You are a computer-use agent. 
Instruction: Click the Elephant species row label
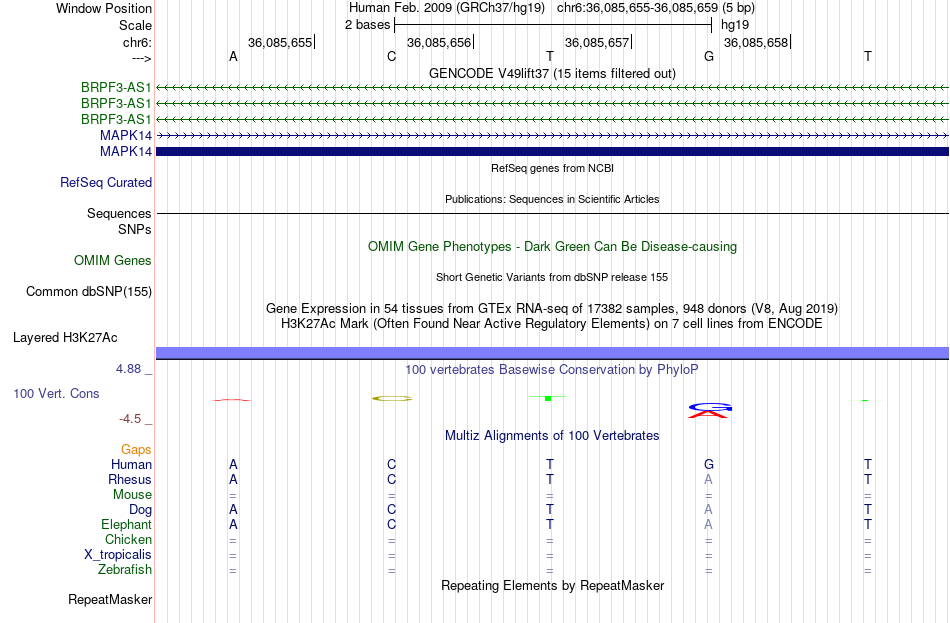coord(126,525)
